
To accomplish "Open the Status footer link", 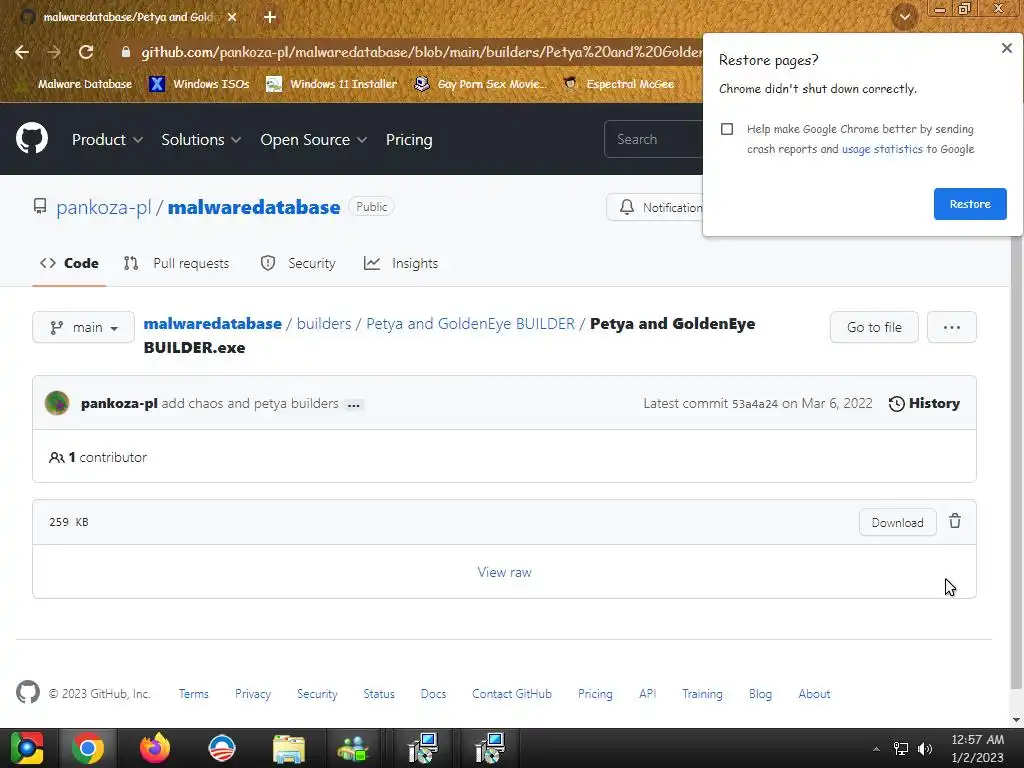I will click(379, 694).
